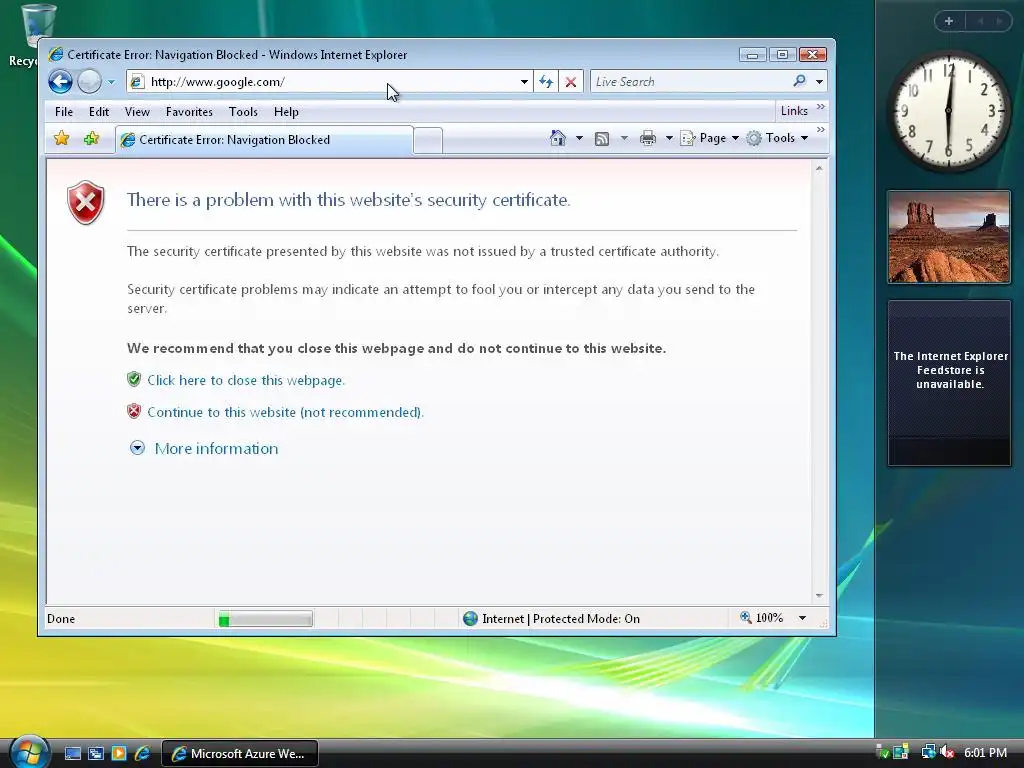Refresh the page with the Refresh button

point(546,82)
